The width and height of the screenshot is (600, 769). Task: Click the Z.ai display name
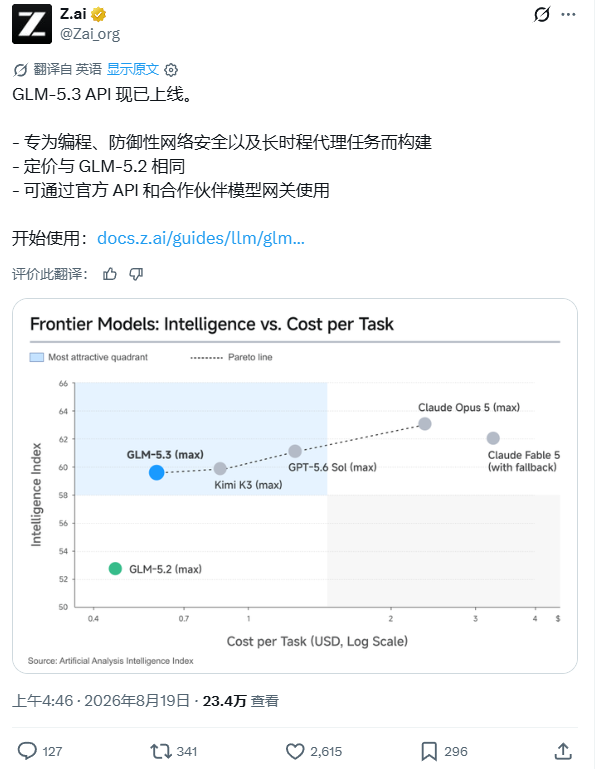coord(73,14)
